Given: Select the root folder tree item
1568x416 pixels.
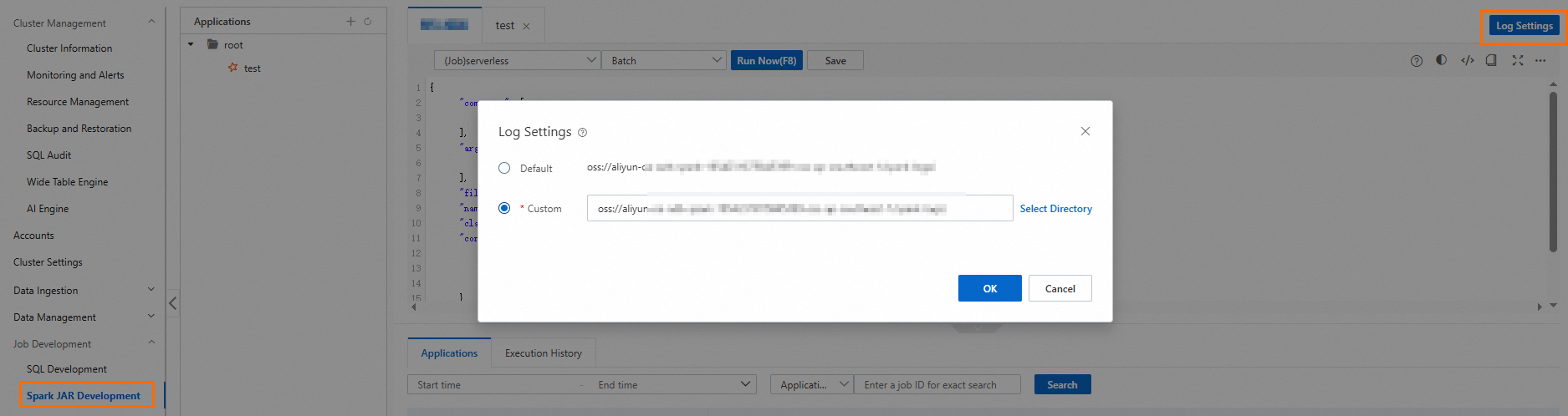Looking at the screenshot, I should [233, 45].
